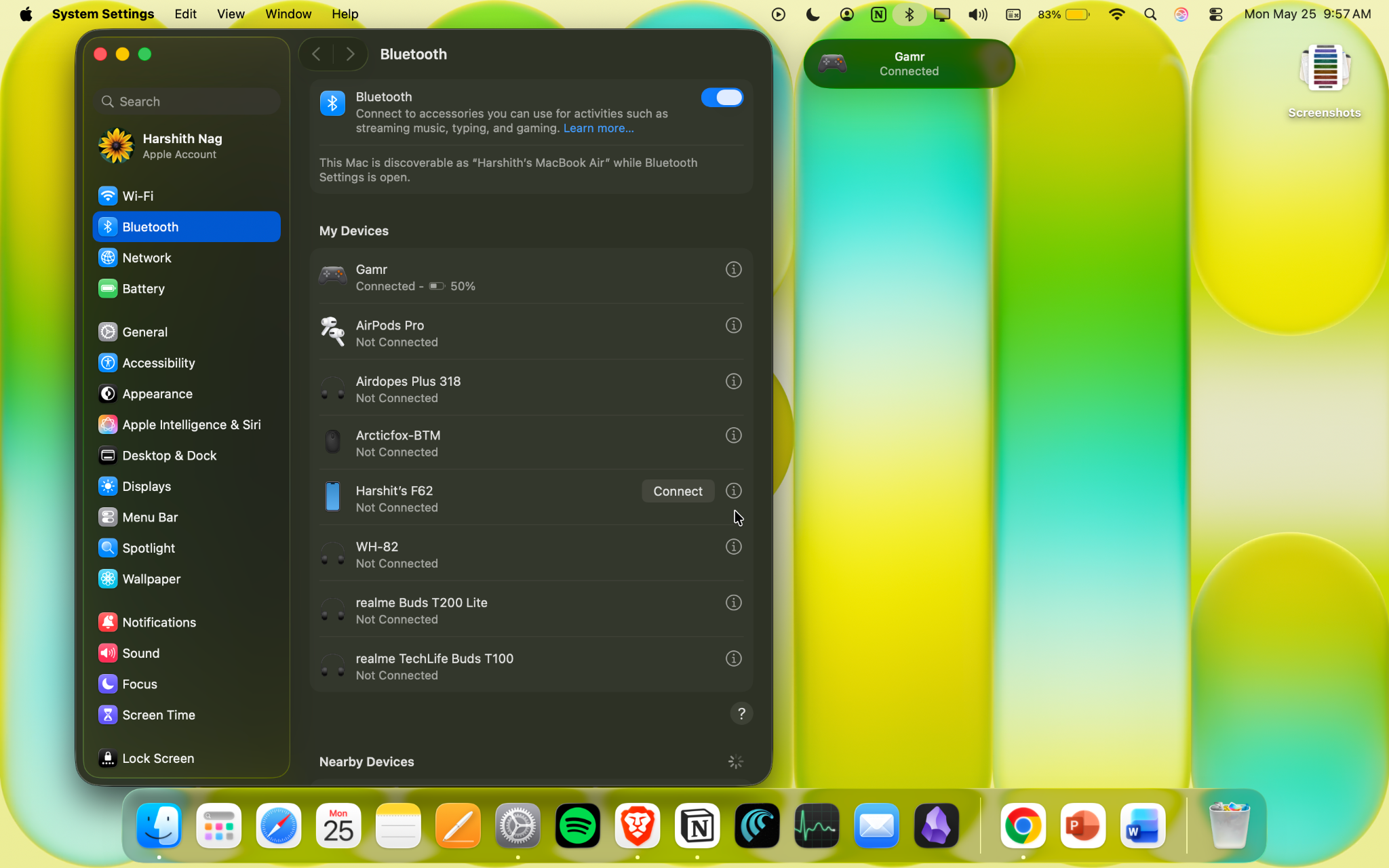Open the Window menu

pyautogui.click(x=288, y=14)
